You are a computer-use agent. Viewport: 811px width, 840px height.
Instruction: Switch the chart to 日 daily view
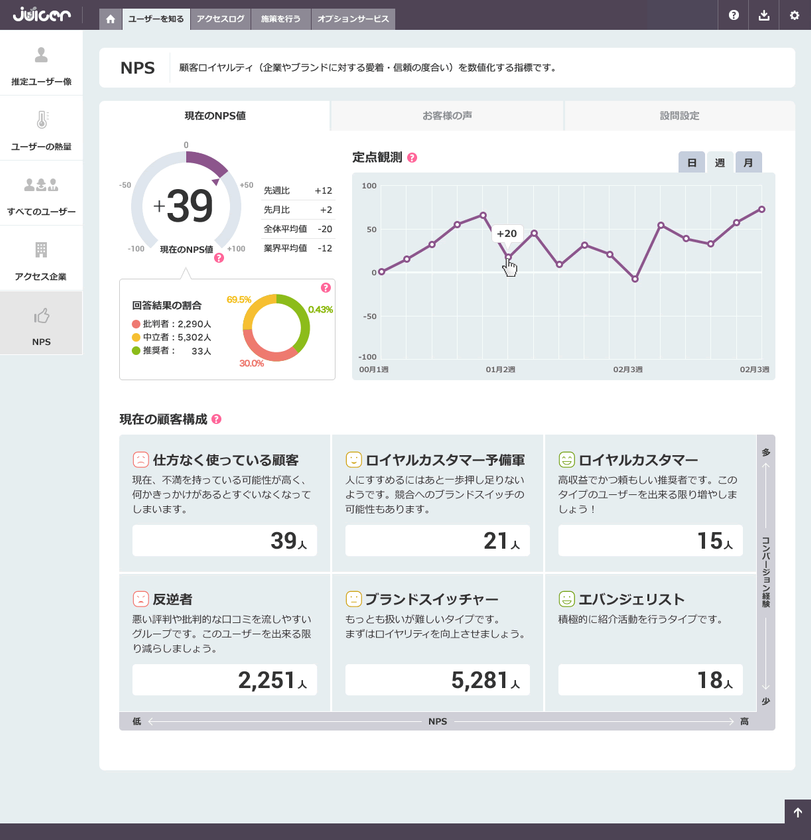coord(691,162)
